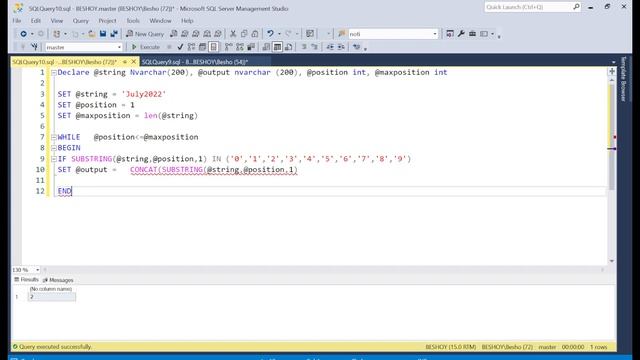The image size is (640, 360).
Task: Open the master database dropdown
Action: 119,47
